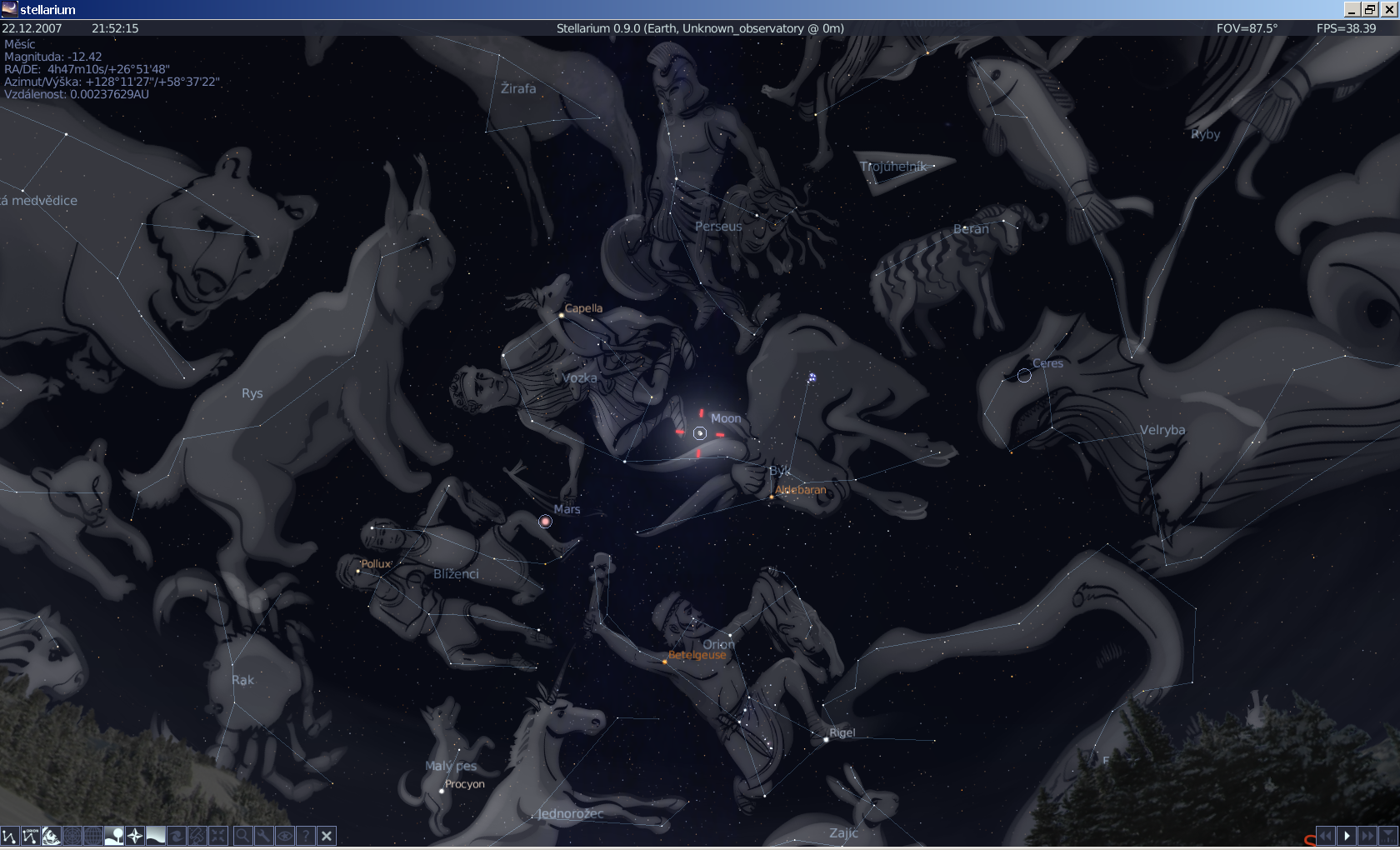Click the Vozka constellation label
The image size is (1400, 850).
(x=579, y=378)
